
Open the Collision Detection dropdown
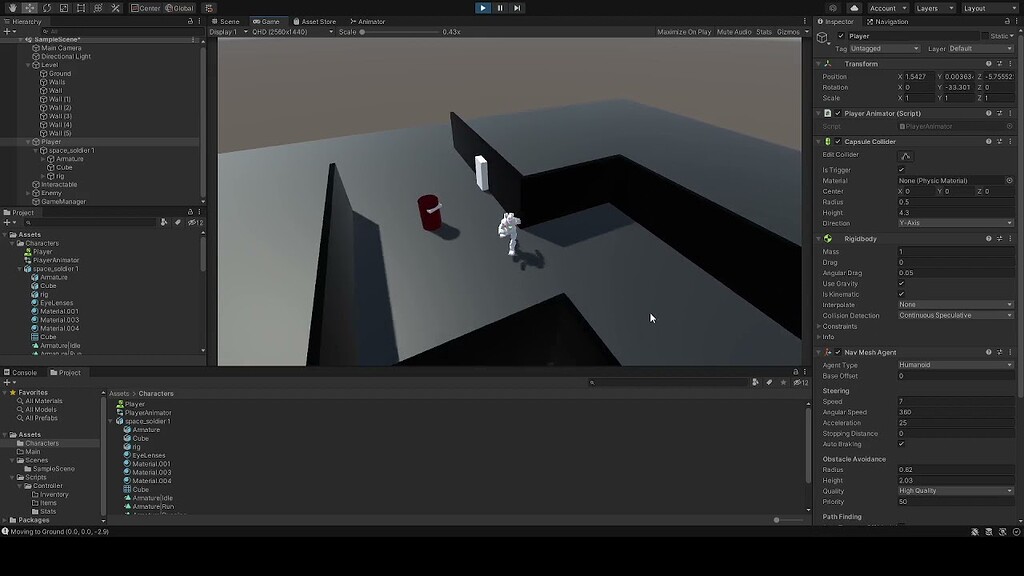pyautogui.click(x=953, y=315)
